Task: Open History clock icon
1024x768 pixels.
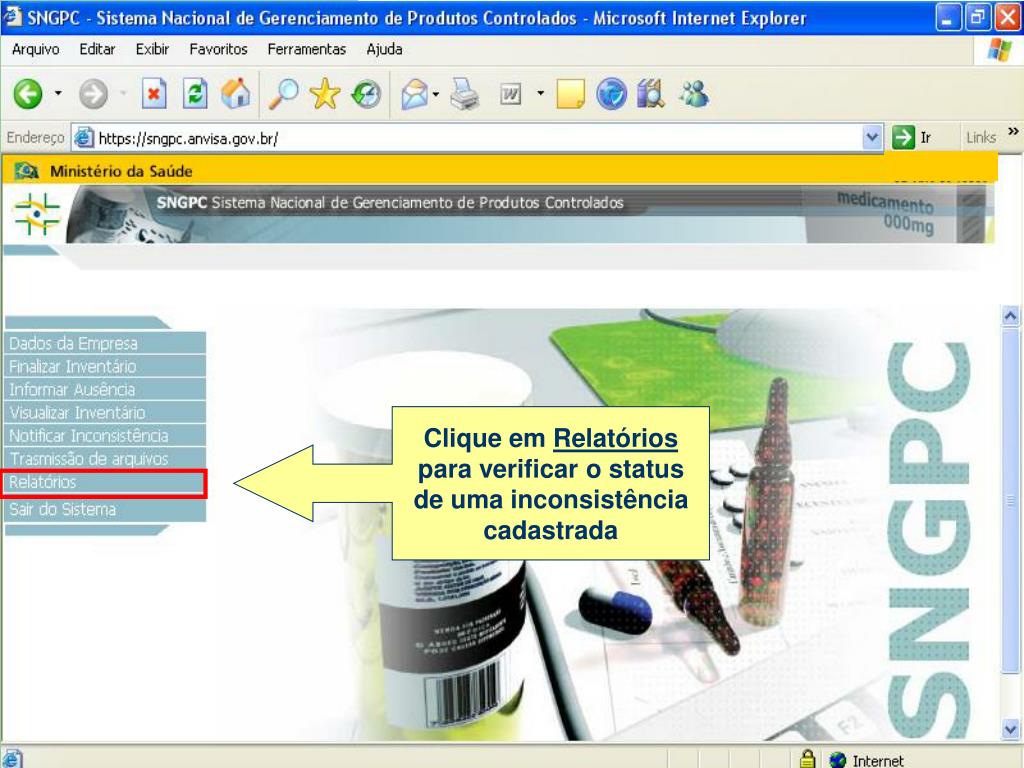Action: (x=366, y=94)
